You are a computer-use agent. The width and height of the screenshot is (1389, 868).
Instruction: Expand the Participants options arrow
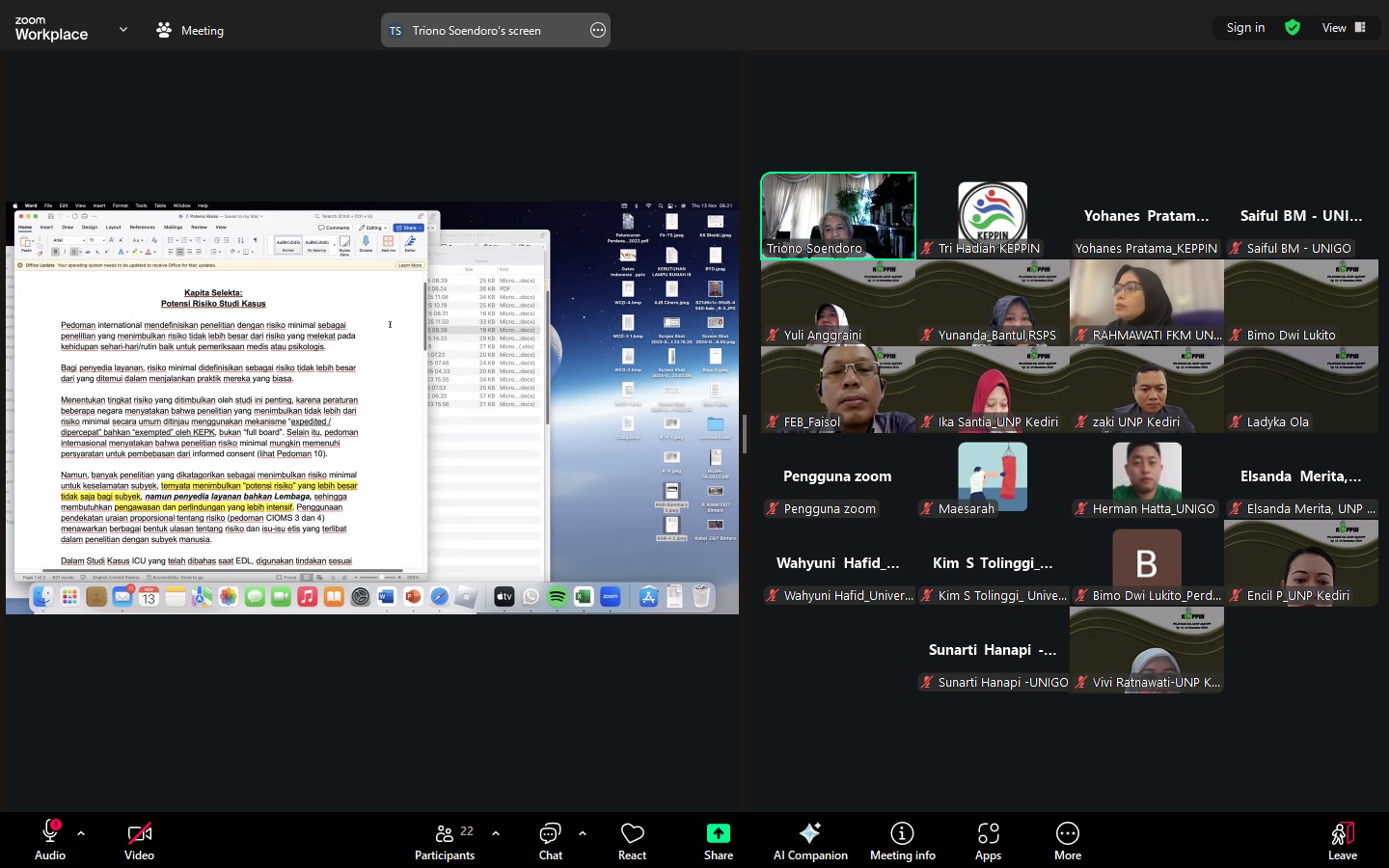(x=496, y=833)
